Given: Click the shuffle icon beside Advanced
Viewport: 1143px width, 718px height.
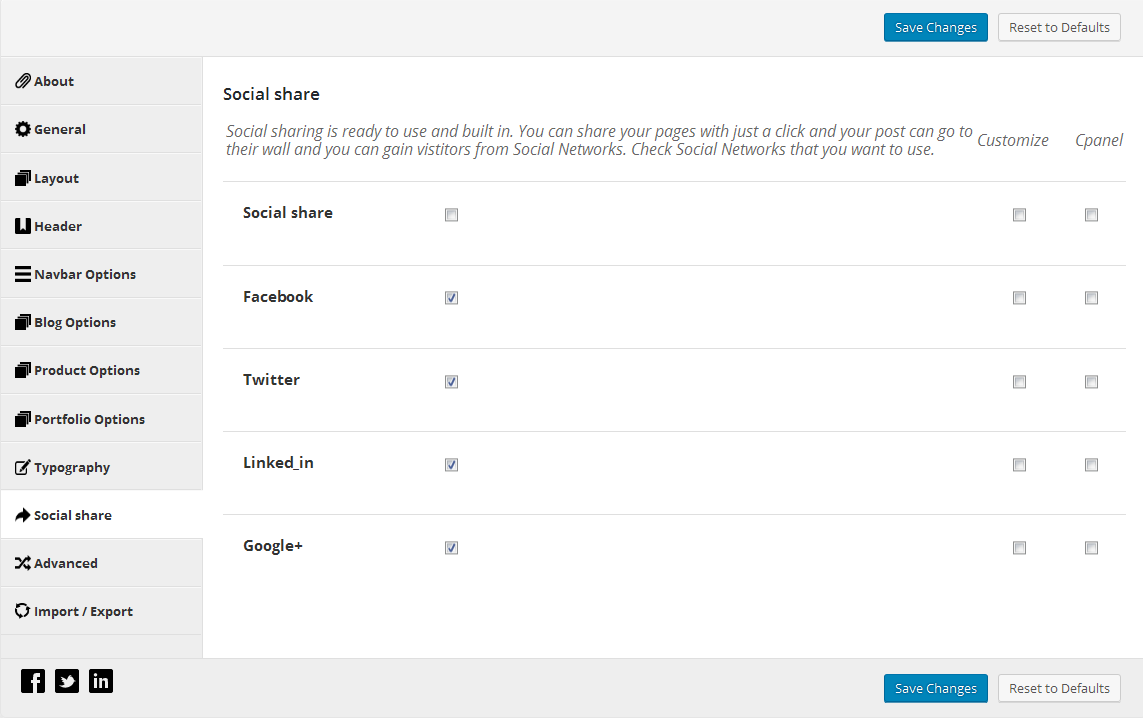Looking at the screenshot, I should (x=23, y=563).
